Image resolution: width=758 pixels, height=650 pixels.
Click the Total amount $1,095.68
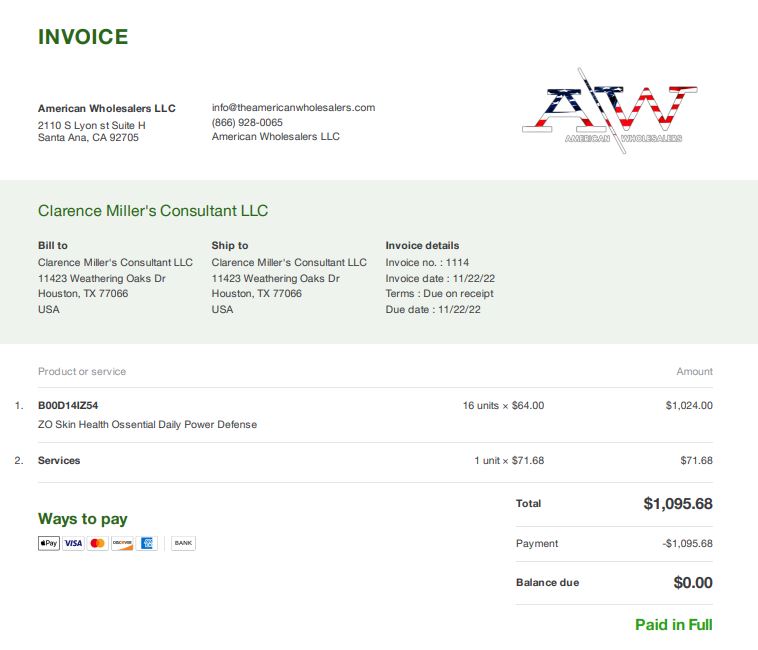click(678, 504)
